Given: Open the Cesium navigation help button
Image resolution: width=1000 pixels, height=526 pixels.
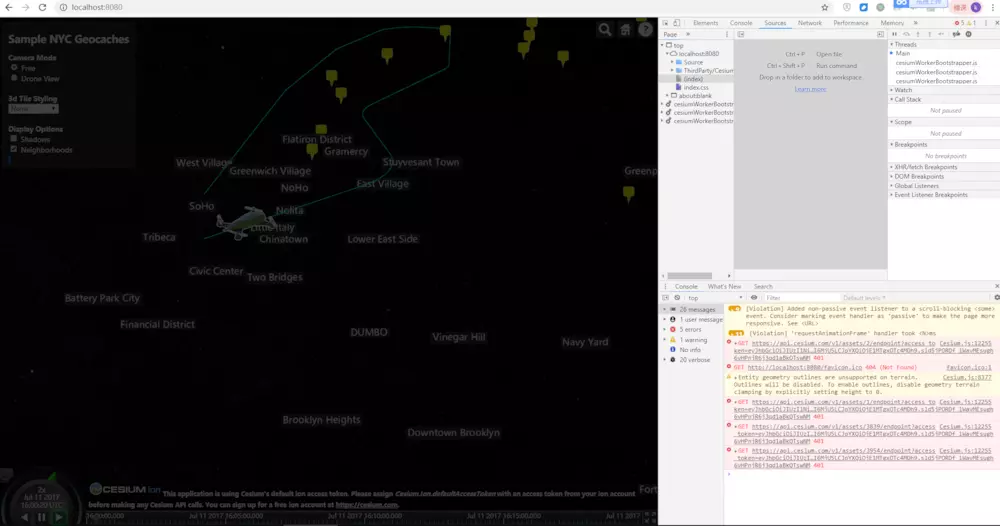Looking at the screenshot, I should point(645,29).
